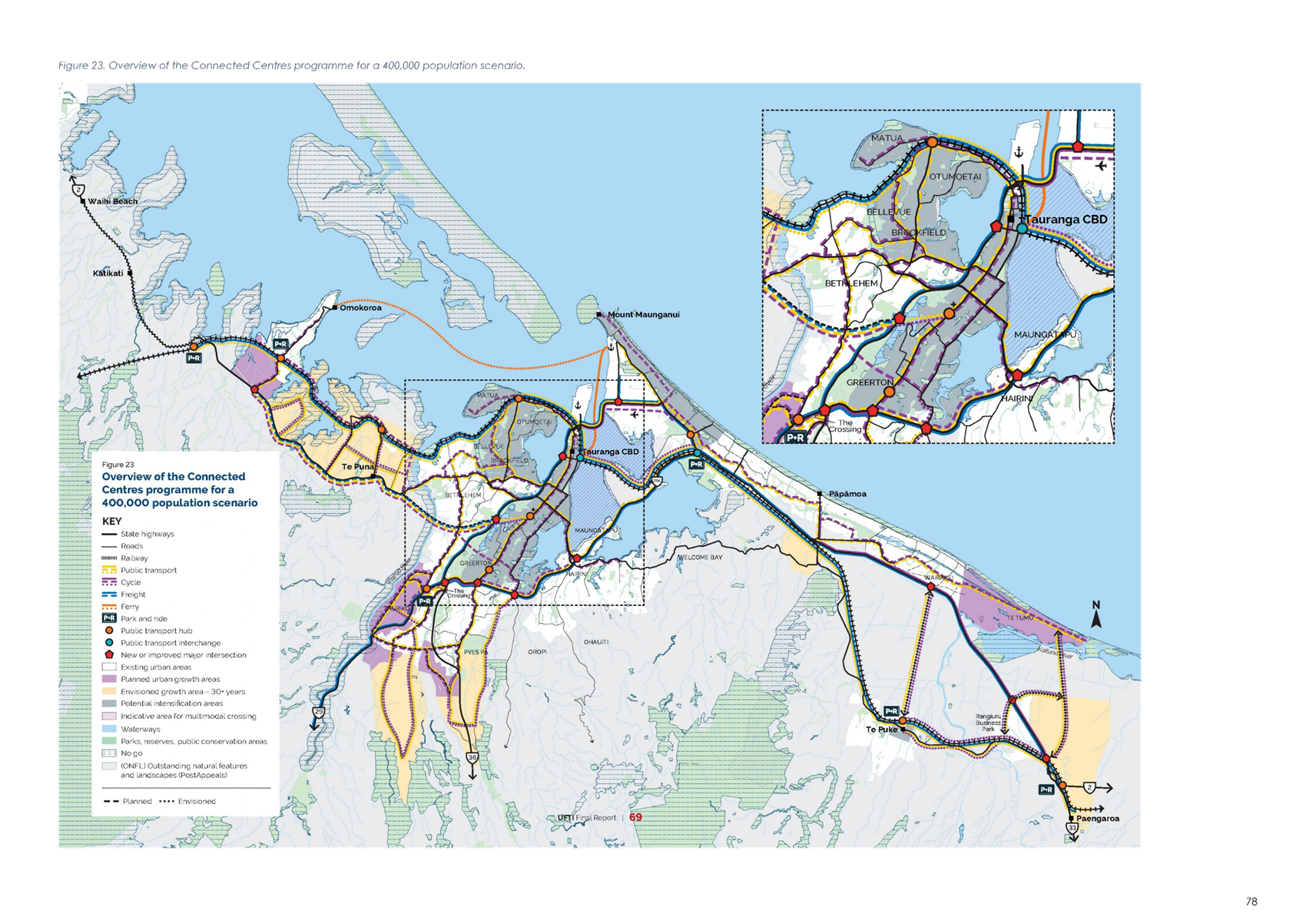
Task: Click the 'Public transport' key entry
Action: pos(148,570)
